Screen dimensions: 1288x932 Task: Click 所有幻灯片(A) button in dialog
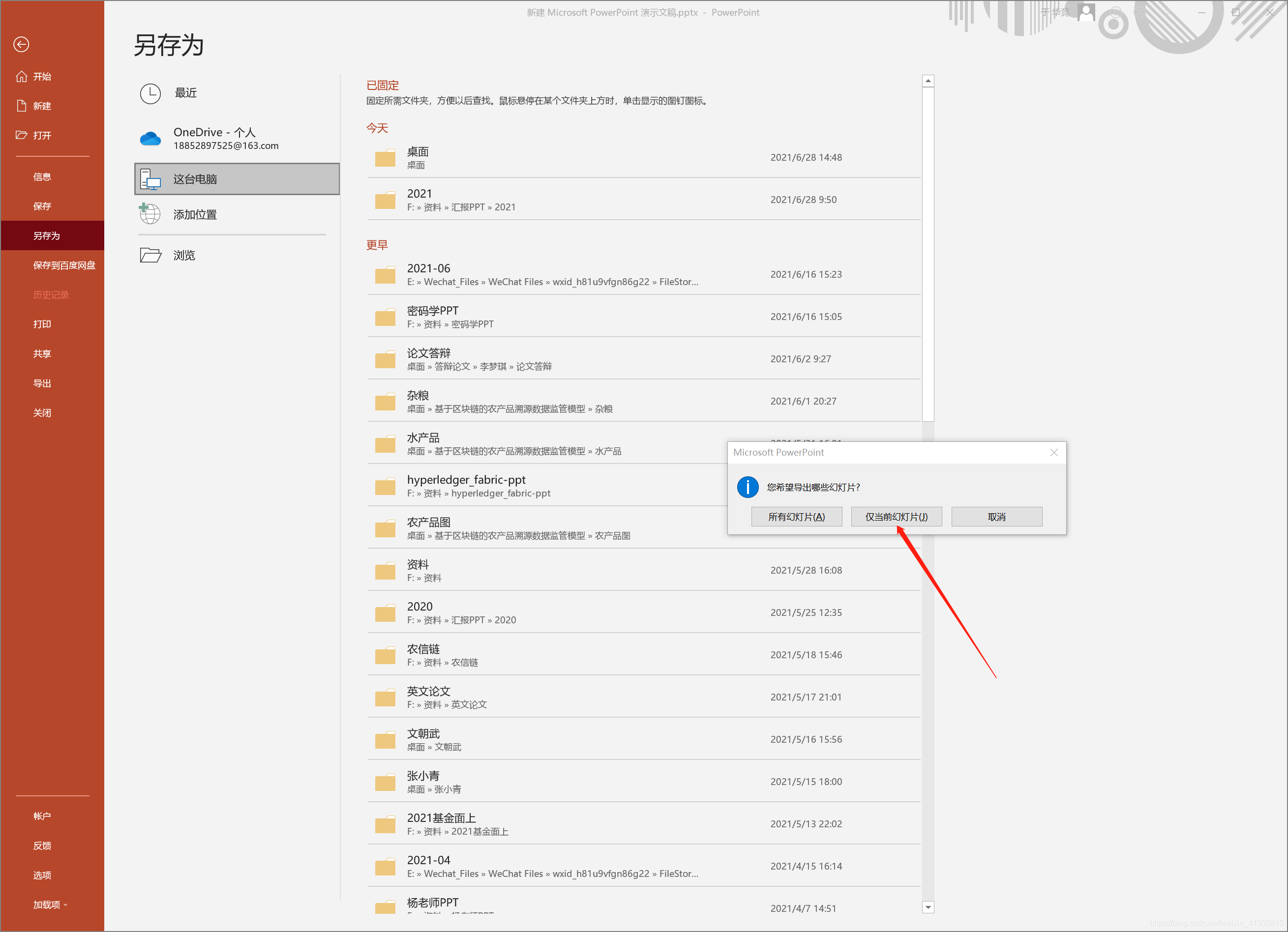(x=796, y=517)
